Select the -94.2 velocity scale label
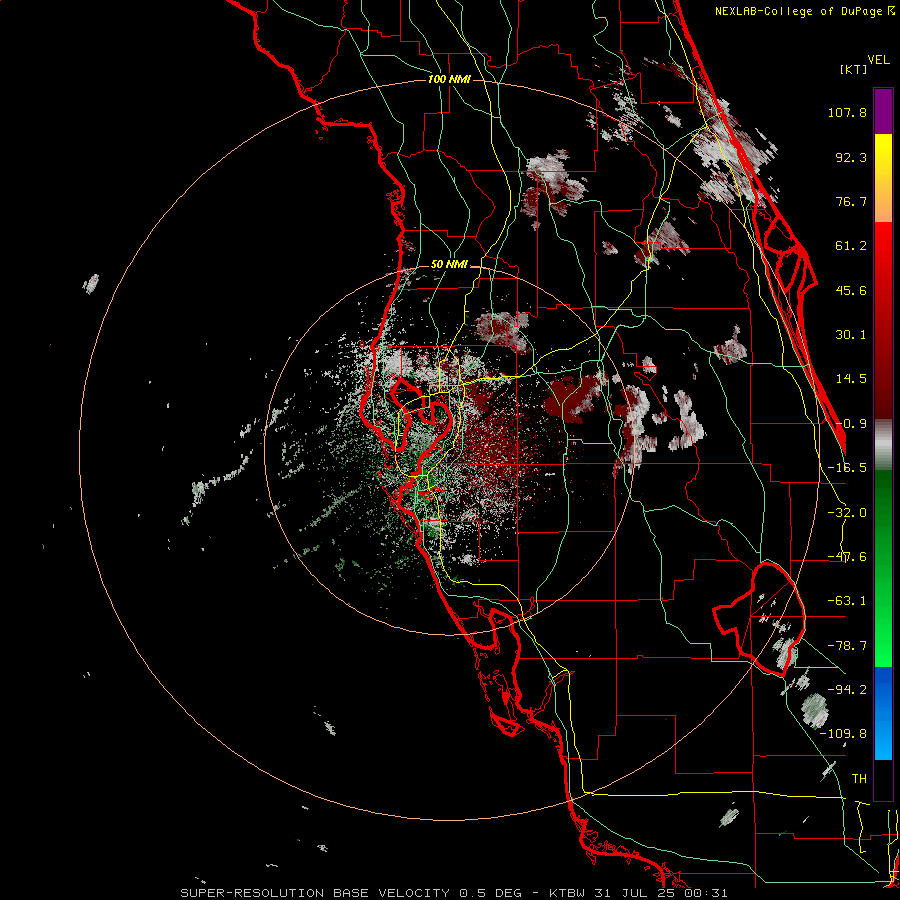 tap(847, 689)
